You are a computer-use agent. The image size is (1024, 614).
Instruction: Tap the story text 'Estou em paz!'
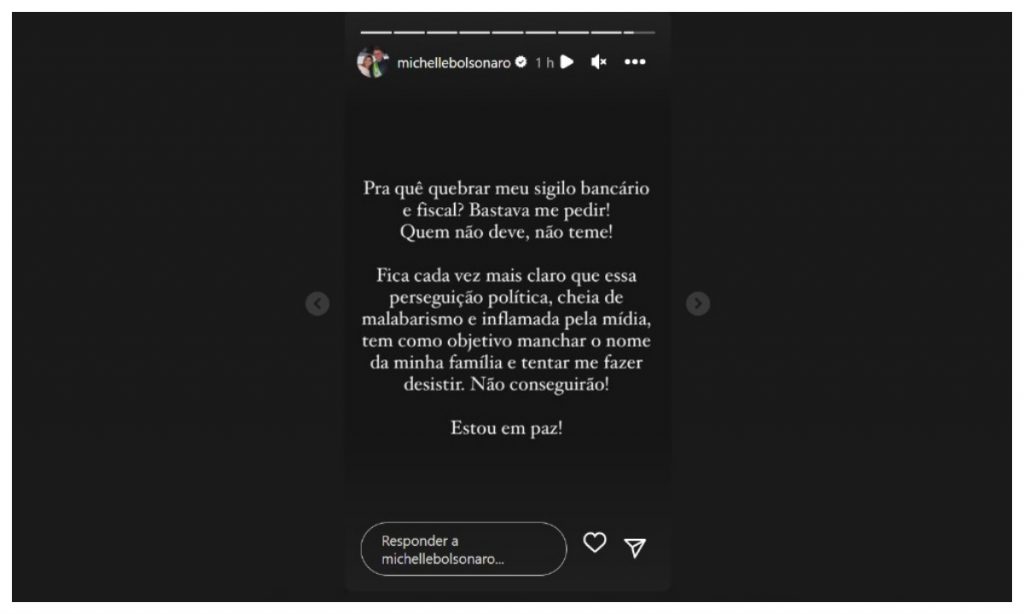tap(506, 428)
